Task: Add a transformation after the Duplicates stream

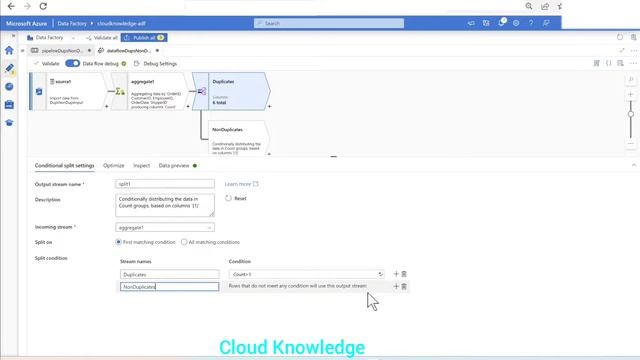Action: (x=269, y=107)
